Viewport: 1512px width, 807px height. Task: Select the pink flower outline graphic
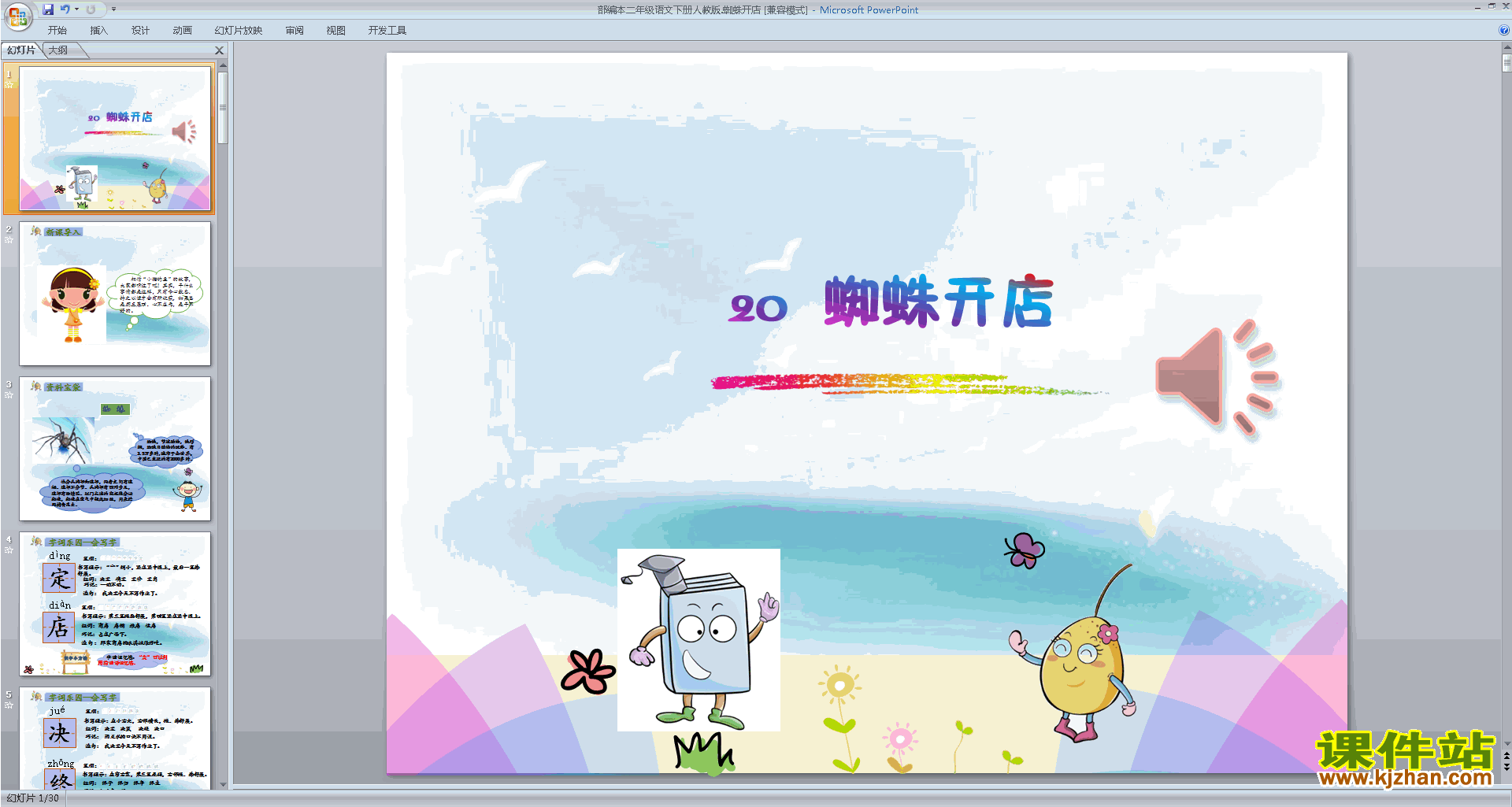coord(587,672)
